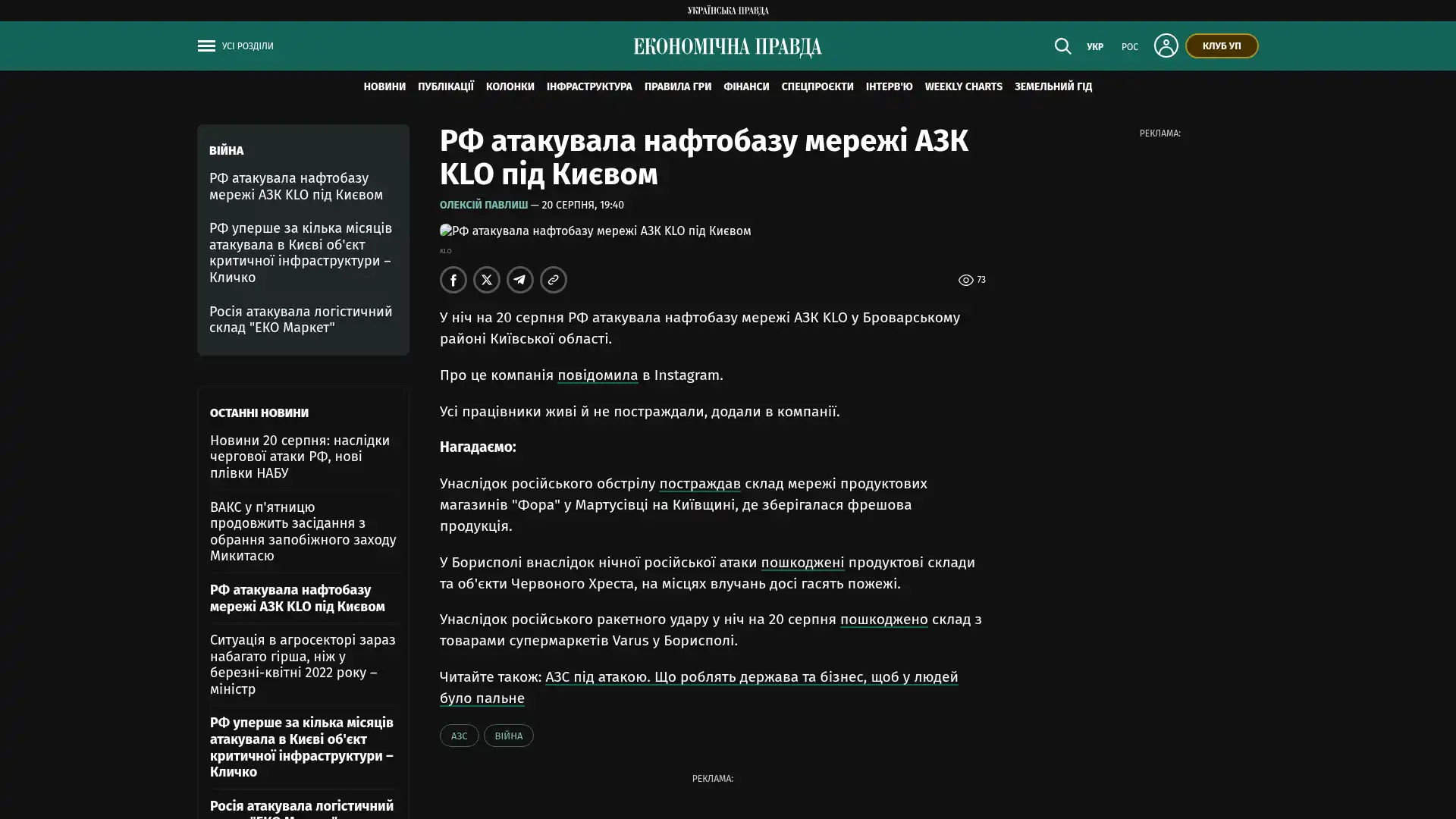Go to Економічна правда home logo
The image size is (1456, 819).
point(727,47)
